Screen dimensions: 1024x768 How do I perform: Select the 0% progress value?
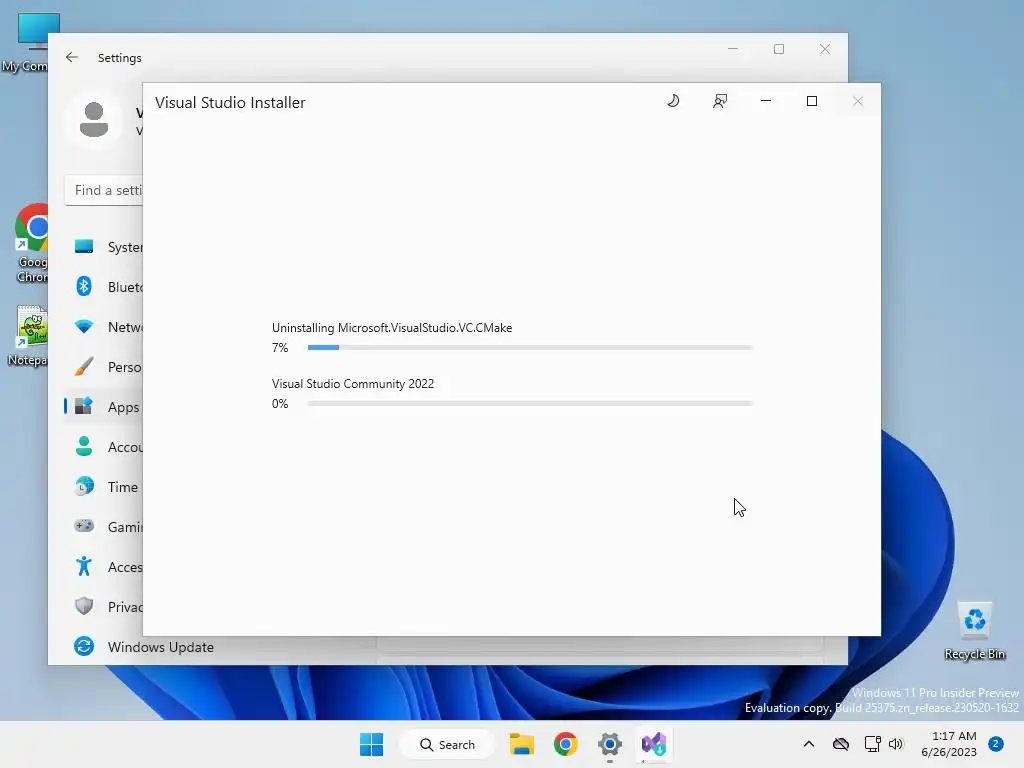[280, 404]
